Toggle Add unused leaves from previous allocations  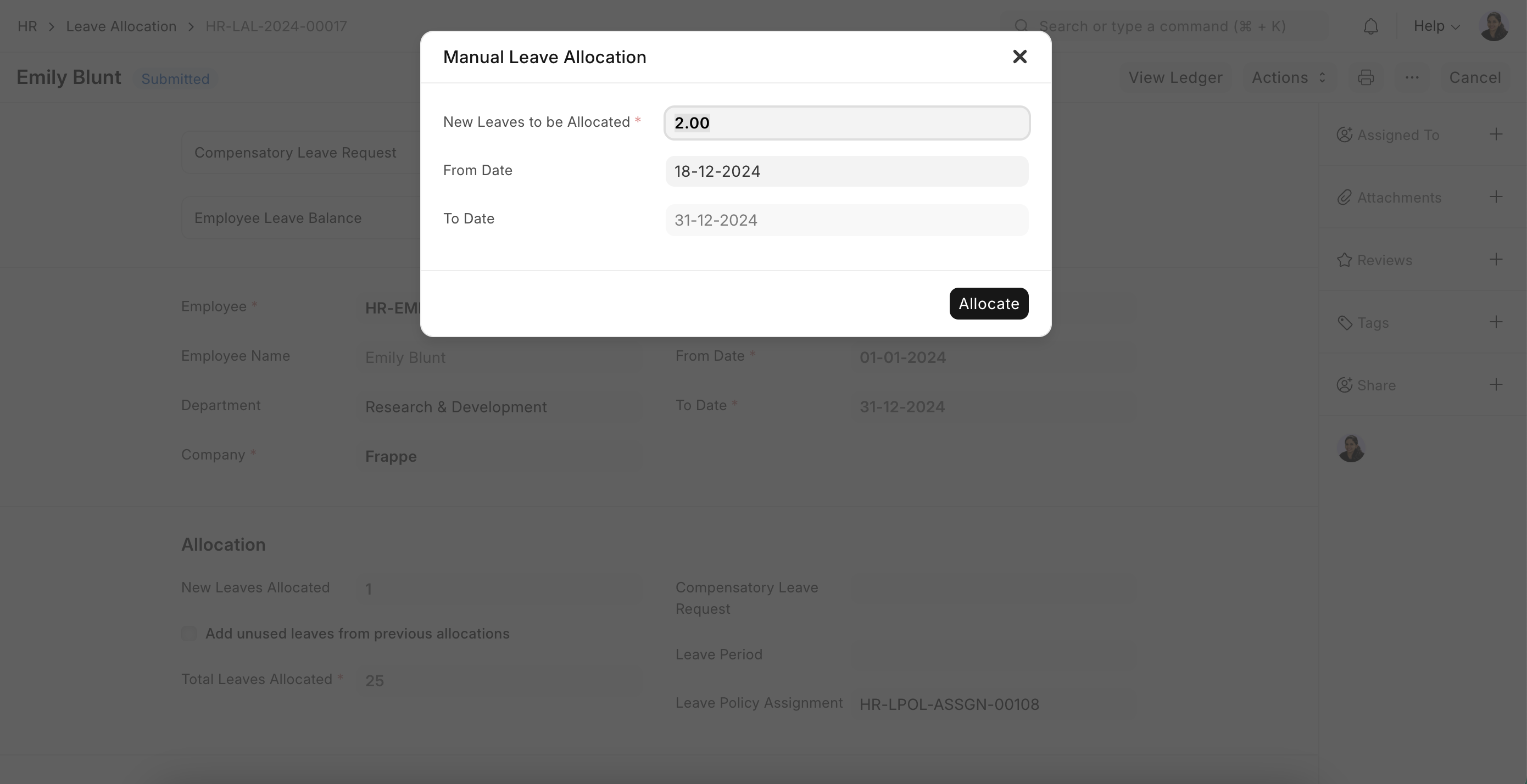click(188, 634)
